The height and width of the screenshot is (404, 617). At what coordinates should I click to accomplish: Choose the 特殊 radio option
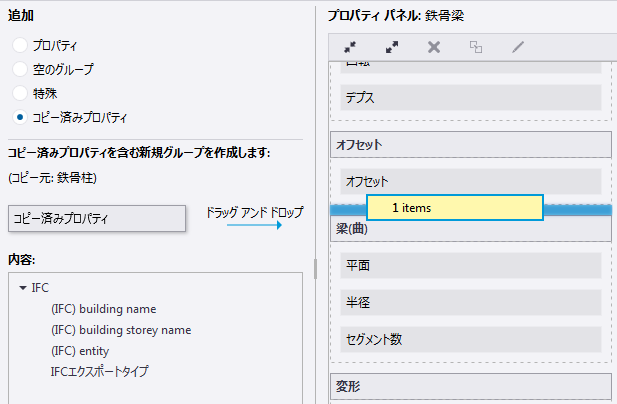click(21, 93)
